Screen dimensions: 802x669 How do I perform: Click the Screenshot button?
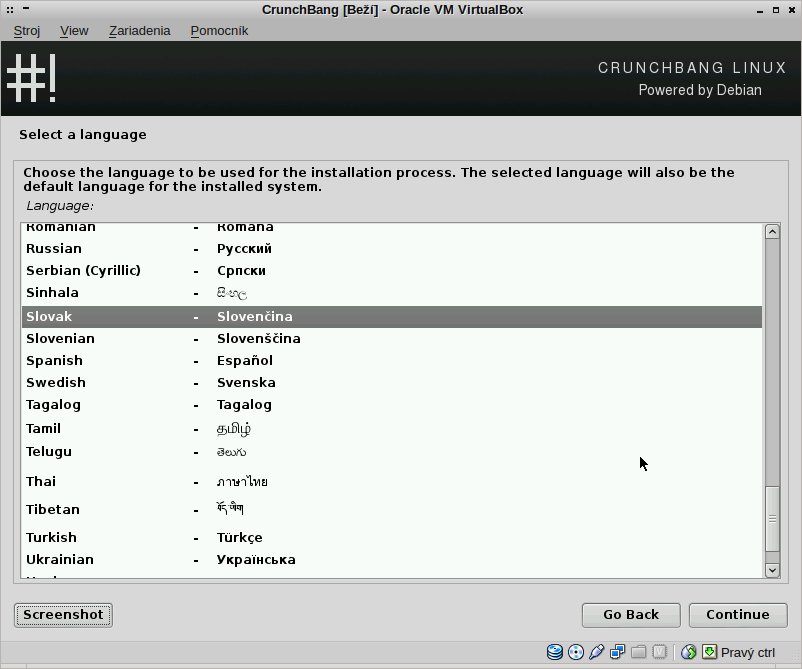pyautogui.click(x=63, y=615)
